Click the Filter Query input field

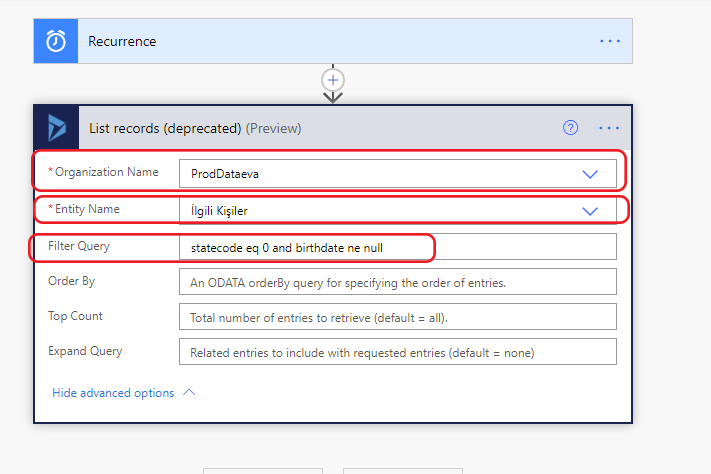point(398,247)
